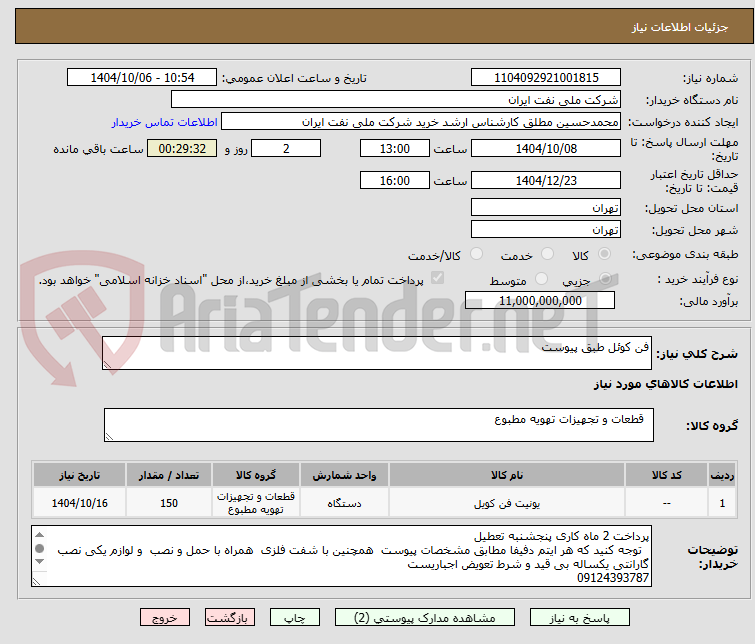This screenshot has height=644, width=755.
Task: Click the buyer name field شرکت ملی نفت ایران
Action: pyautogui.click(x=396, y=100)
